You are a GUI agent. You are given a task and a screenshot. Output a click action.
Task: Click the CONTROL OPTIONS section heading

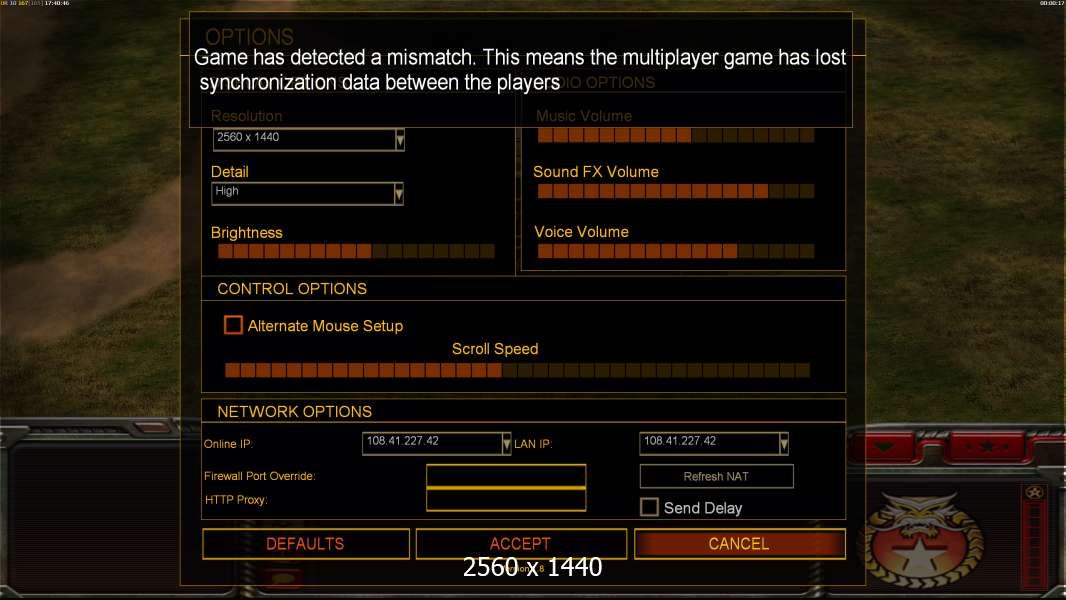point(292,289)
